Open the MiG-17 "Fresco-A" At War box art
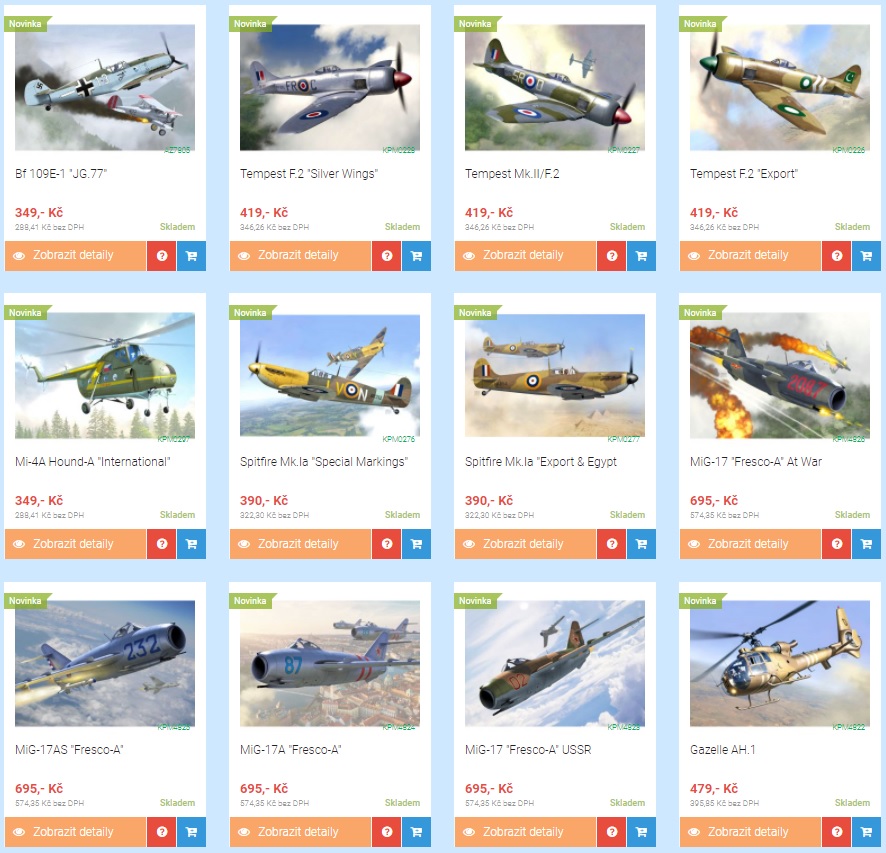Viewport: 886px width, 853px height. (780, 376)
